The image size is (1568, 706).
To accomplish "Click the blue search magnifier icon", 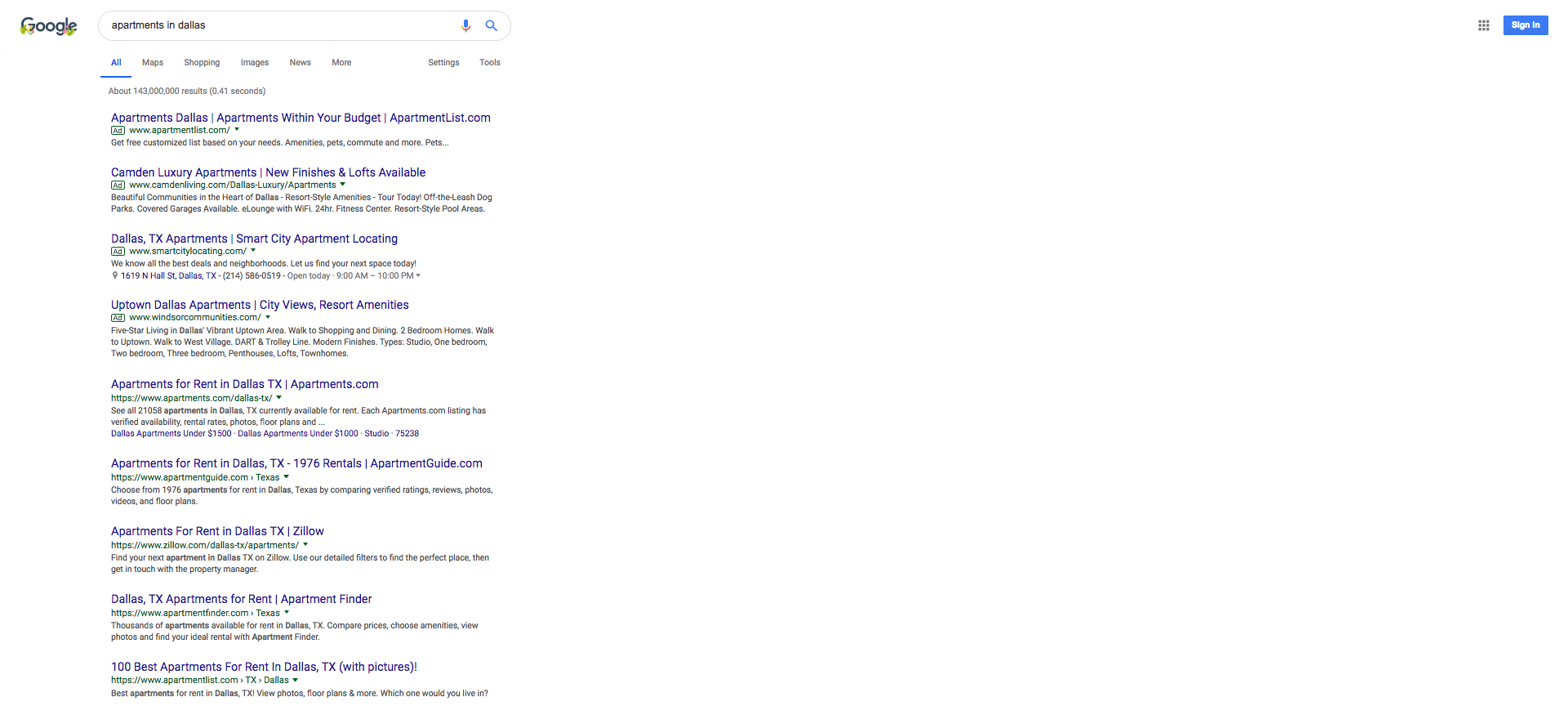I will (x=491, y=25).
